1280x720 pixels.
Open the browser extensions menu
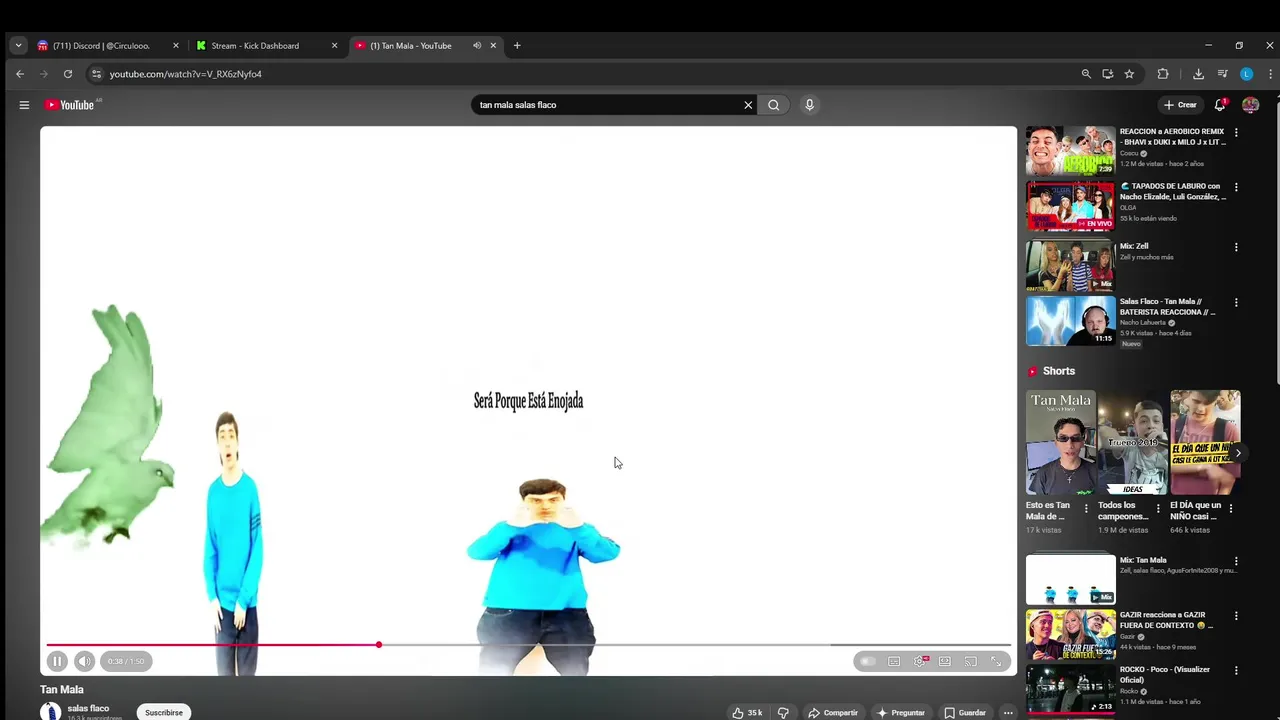pos(1163,74)
